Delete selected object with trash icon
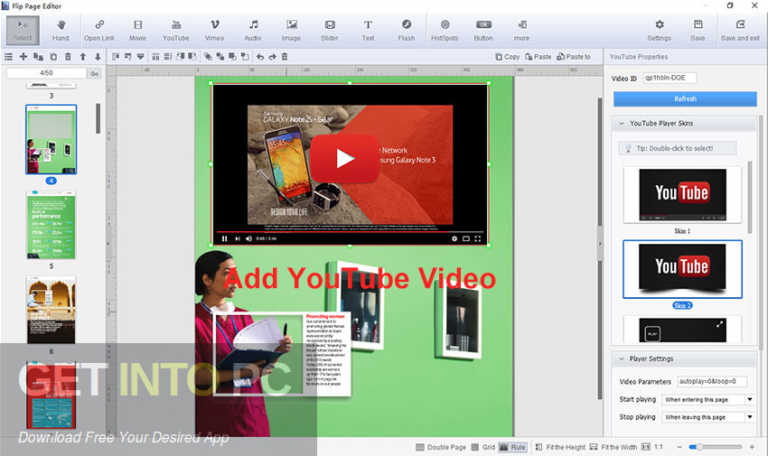 [285, 57]
